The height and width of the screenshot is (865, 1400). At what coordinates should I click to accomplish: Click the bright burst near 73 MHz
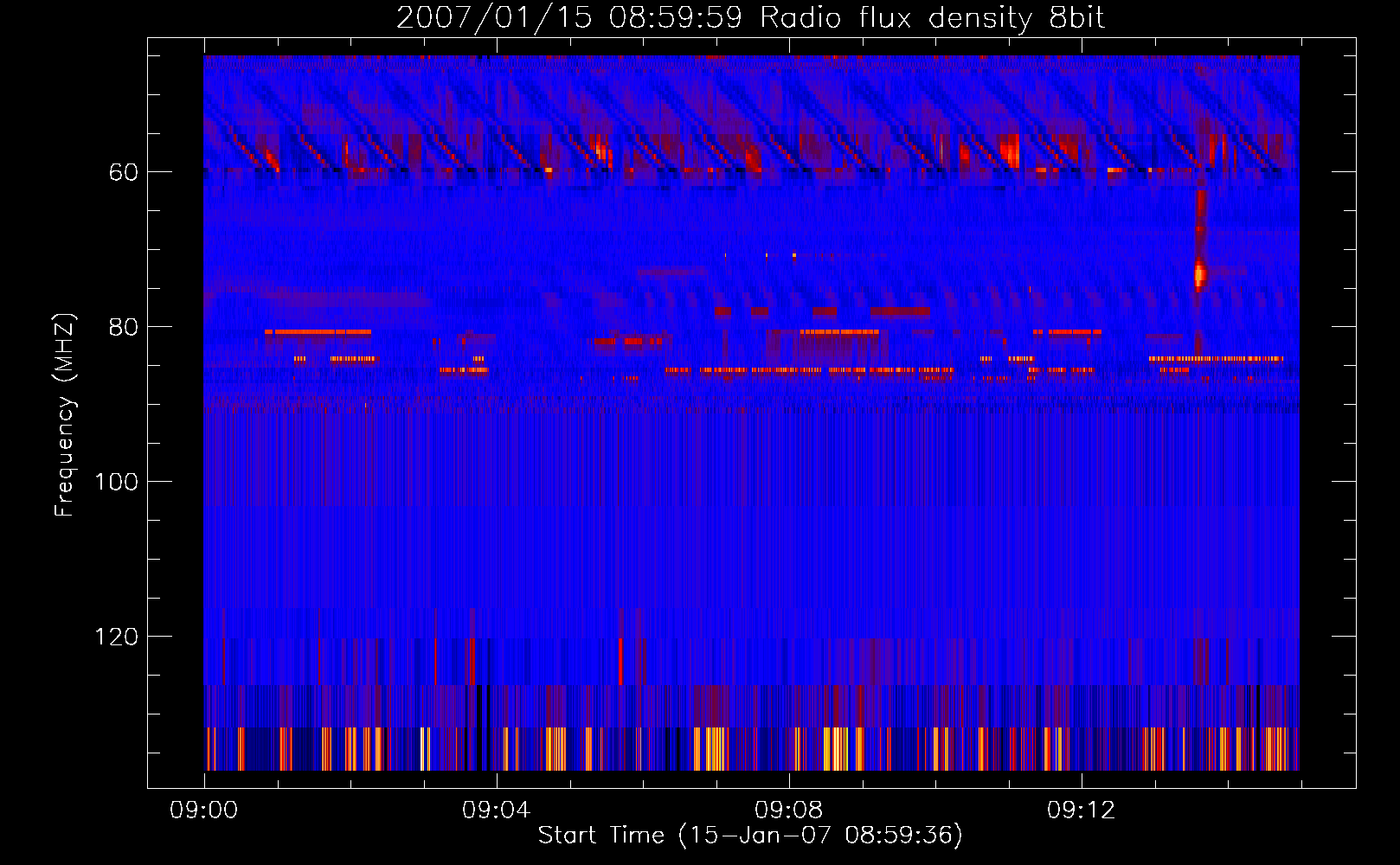1199,274
